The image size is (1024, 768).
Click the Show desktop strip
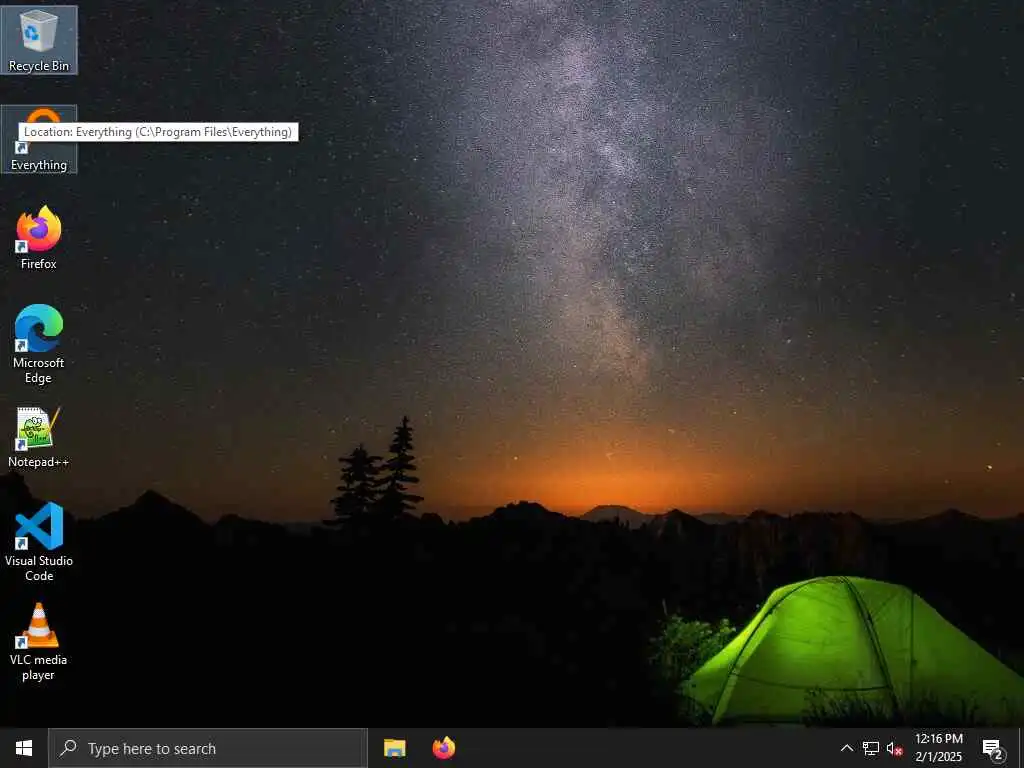(1021, 748)
